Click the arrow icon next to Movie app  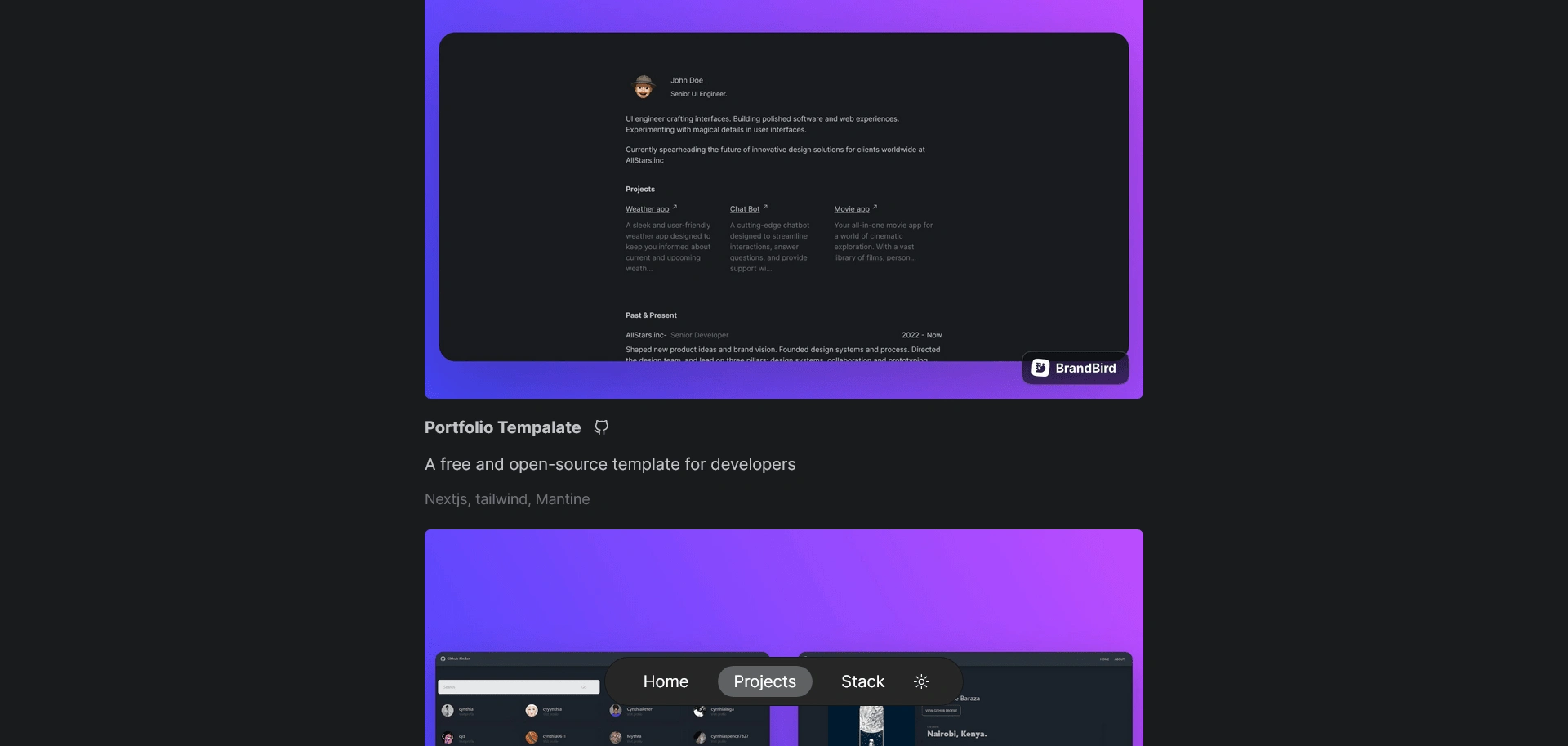click(875, 208)
